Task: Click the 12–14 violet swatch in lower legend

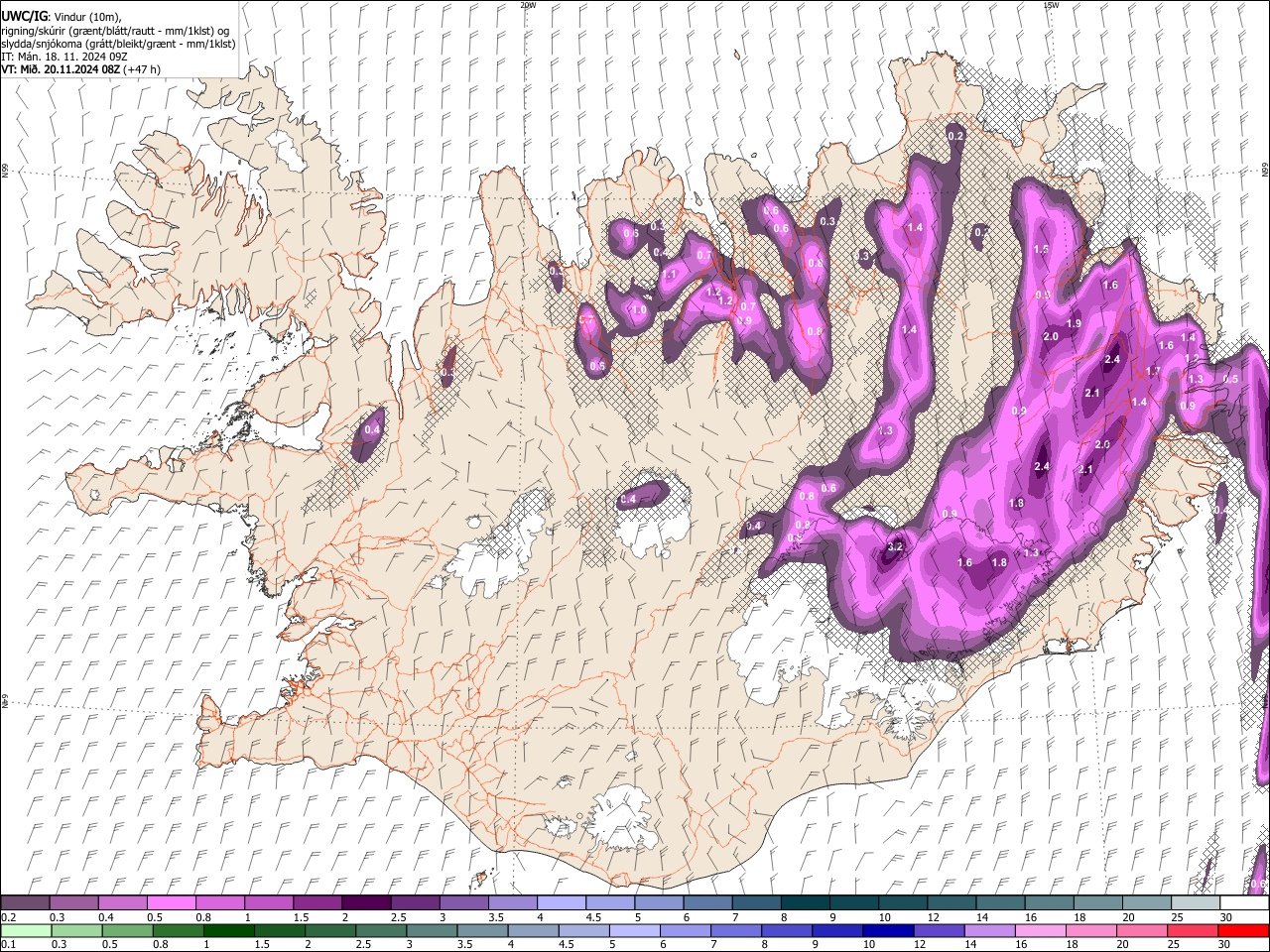Action: [x=938, y=931]
